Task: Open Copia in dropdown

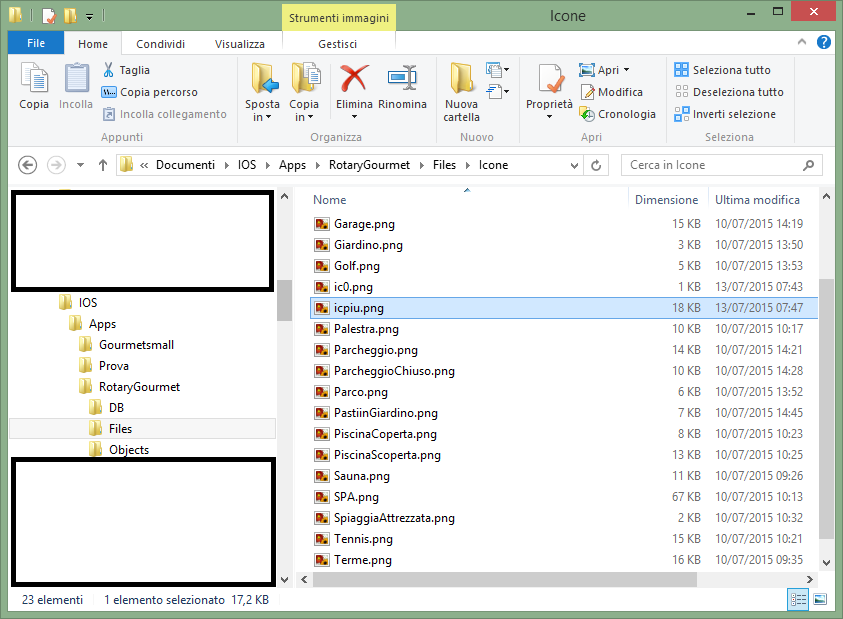Action: [x=304, y=117]
